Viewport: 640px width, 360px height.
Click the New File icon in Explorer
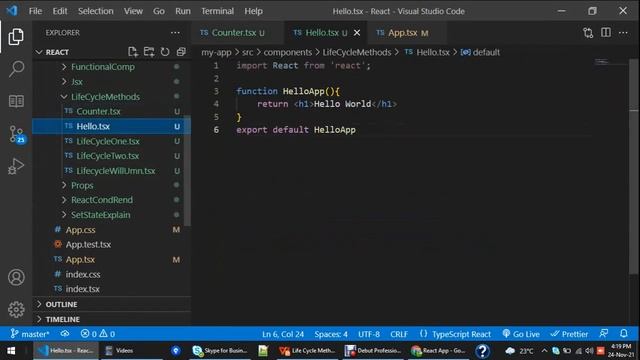pyautogui.click(x=133, y=52)
